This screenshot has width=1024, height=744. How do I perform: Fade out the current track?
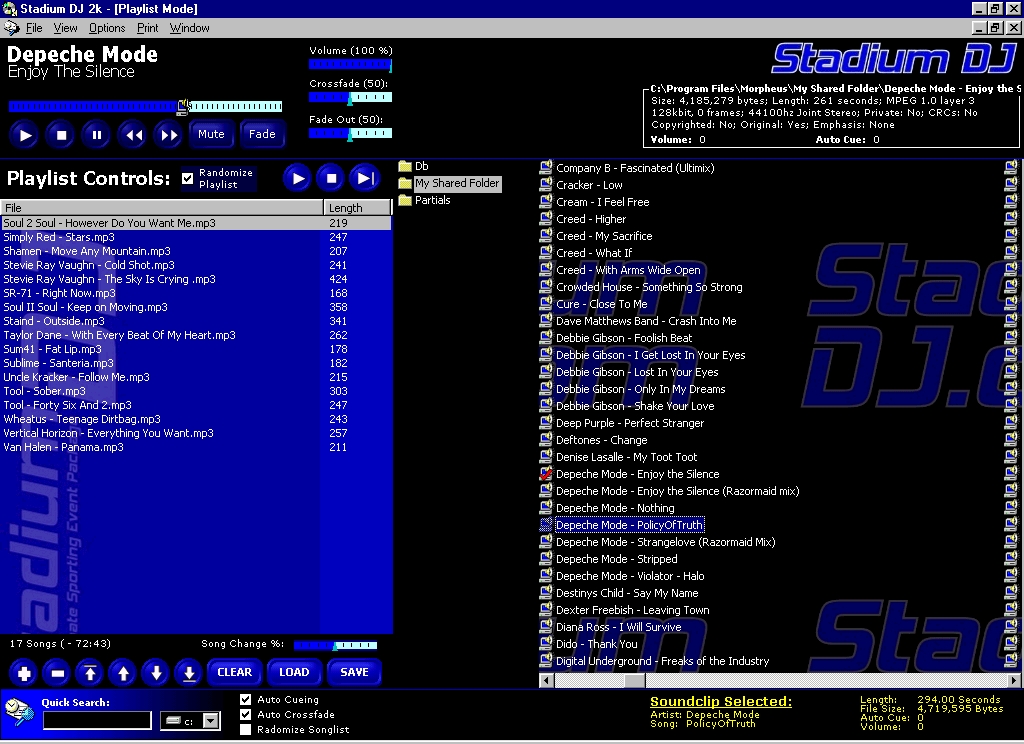(x=262, y=134)
